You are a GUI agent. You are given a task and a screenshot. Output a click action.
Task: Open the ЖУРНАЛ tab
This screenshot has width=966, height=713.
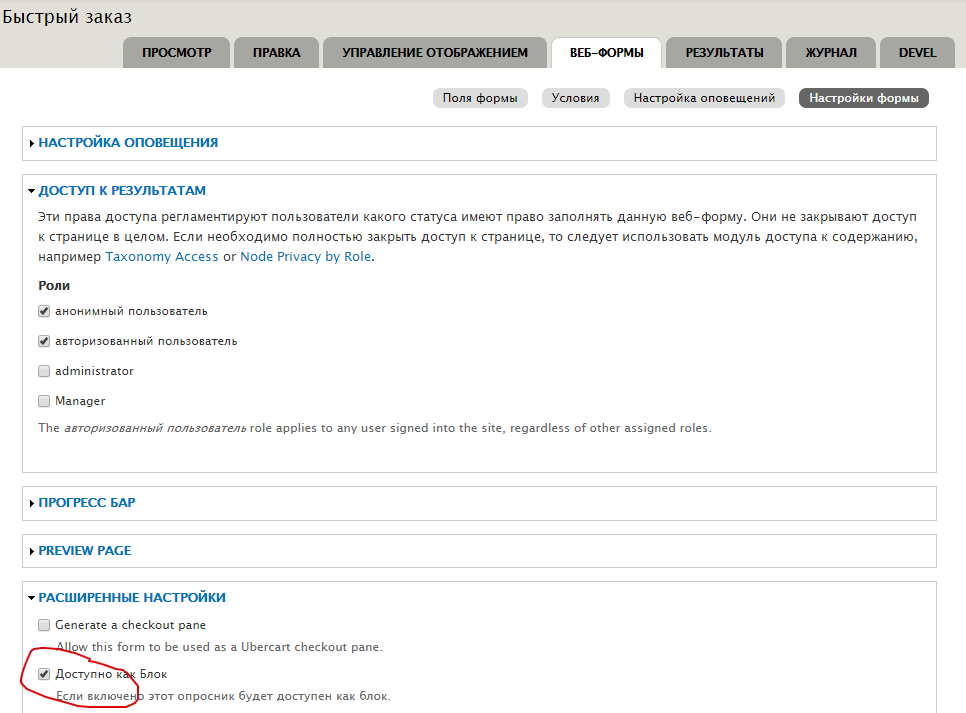click(830, 53)
